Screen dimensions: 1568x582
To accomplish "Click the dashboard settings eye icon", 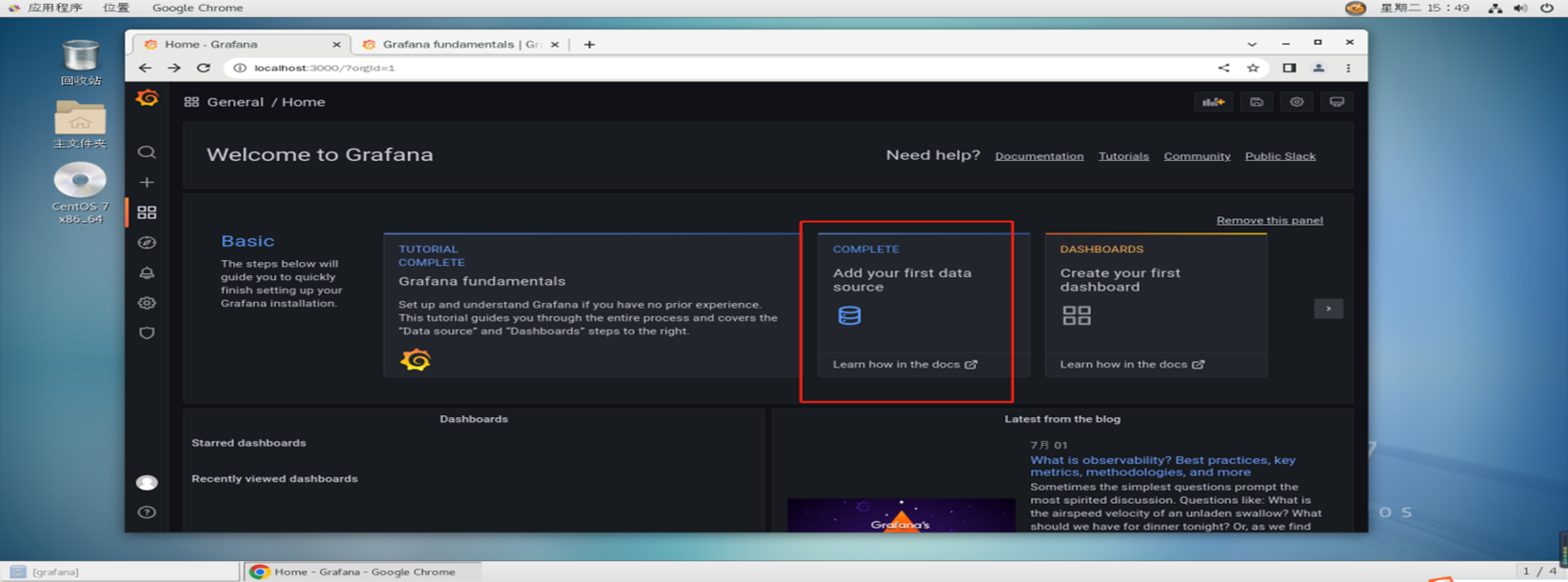I will [1297, 102].
